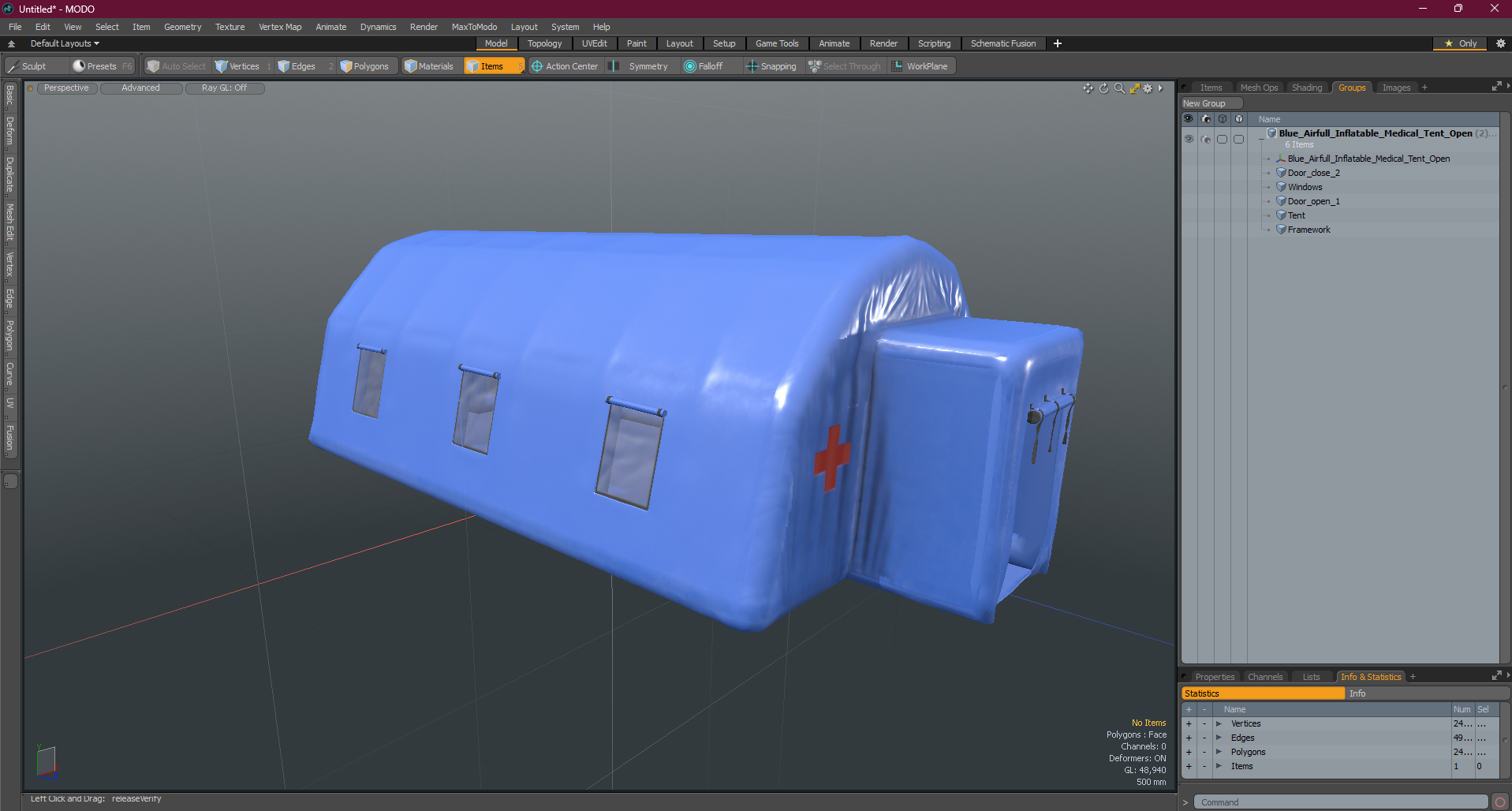This screenshot has height=811, width=1512.
Task: Toggle Auto Select
Action: [177, 66]
